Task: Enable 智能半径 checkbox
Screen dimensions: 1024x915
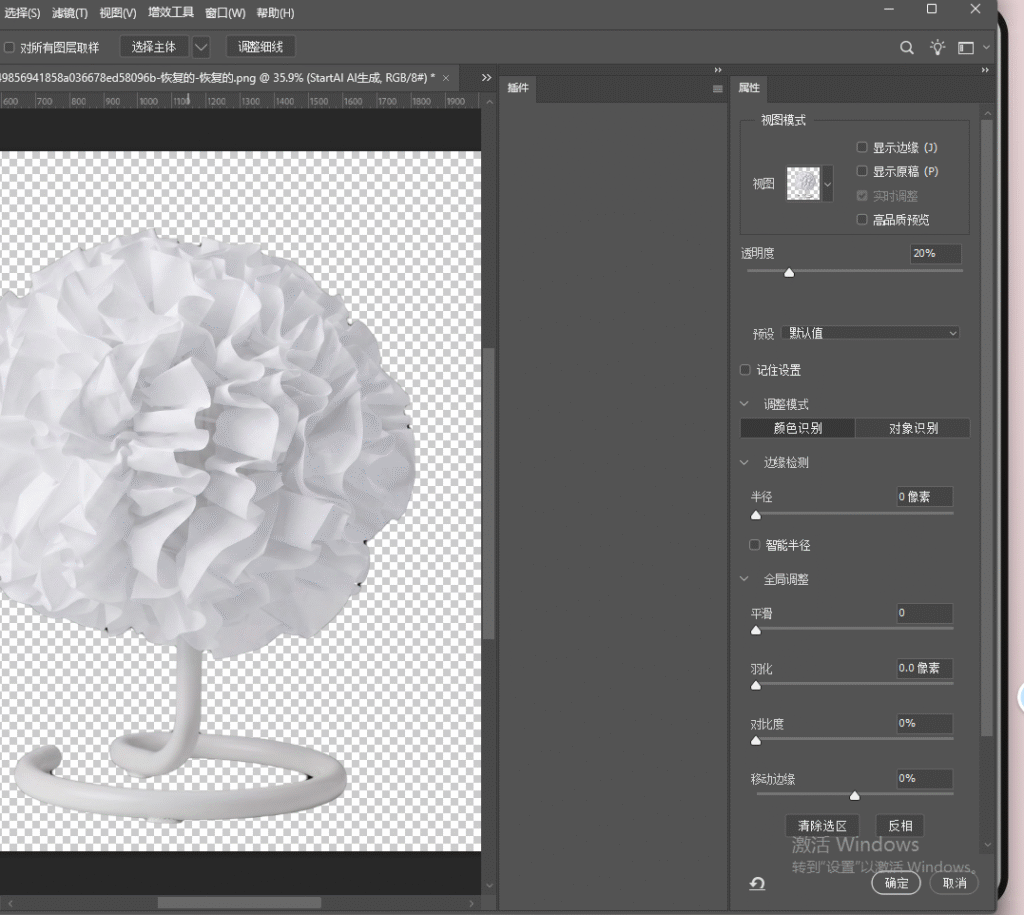Action: (754, 545)
